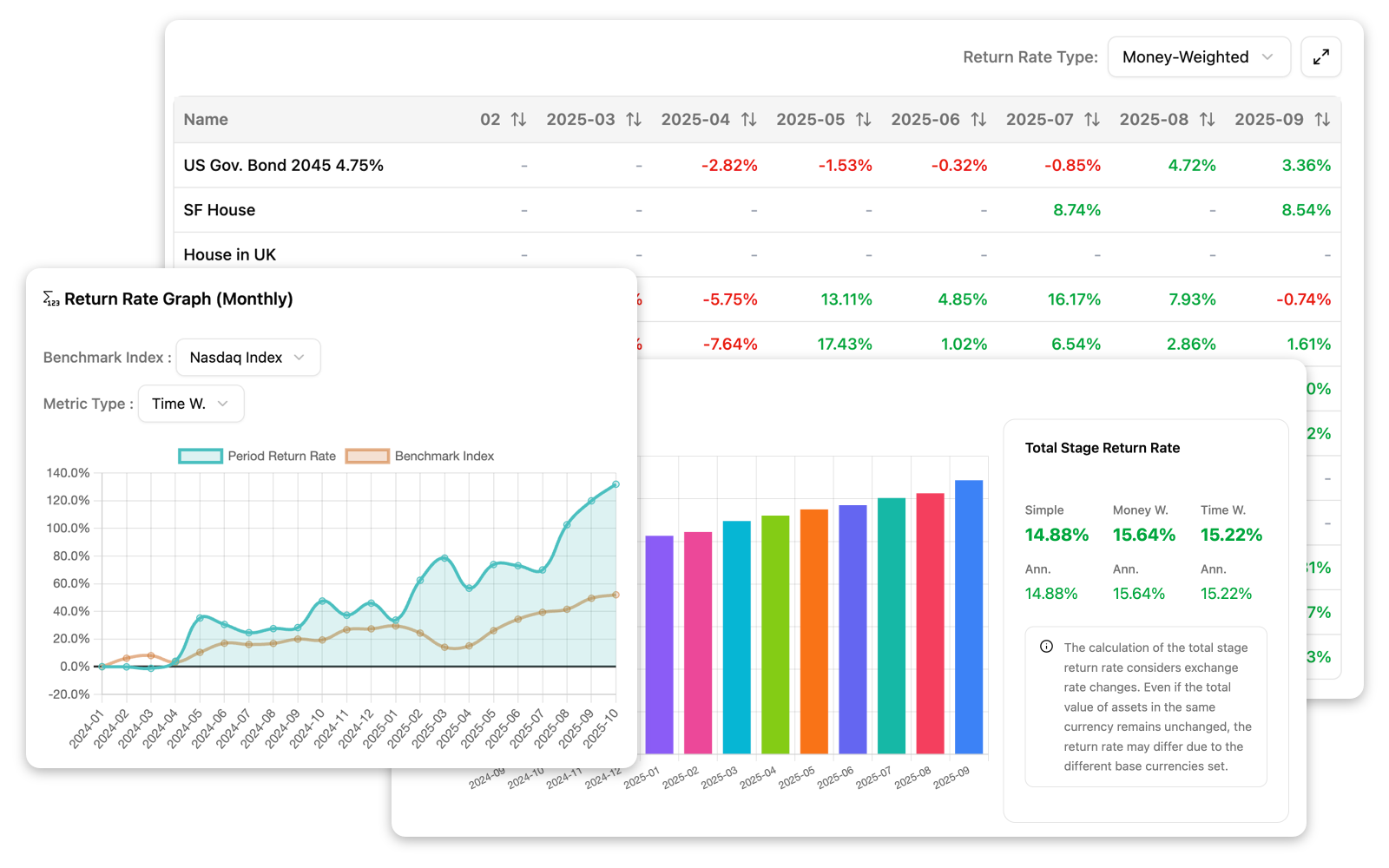Sort the 2025-08 column
Screen dimensions: 1389x868
point(1207,120)
